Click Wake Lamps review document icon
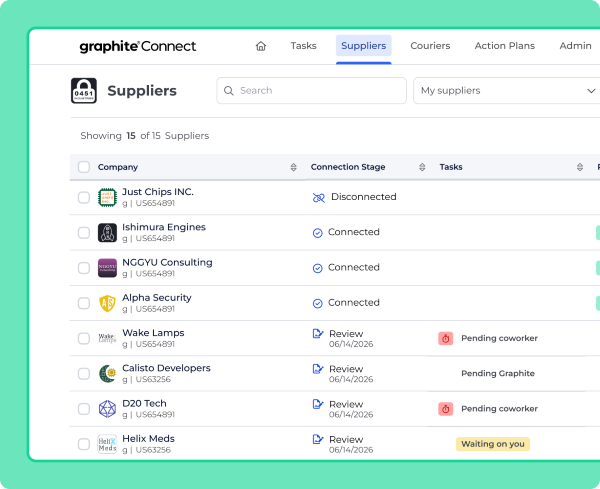This screenshot has height=489, width=600. 318,333
